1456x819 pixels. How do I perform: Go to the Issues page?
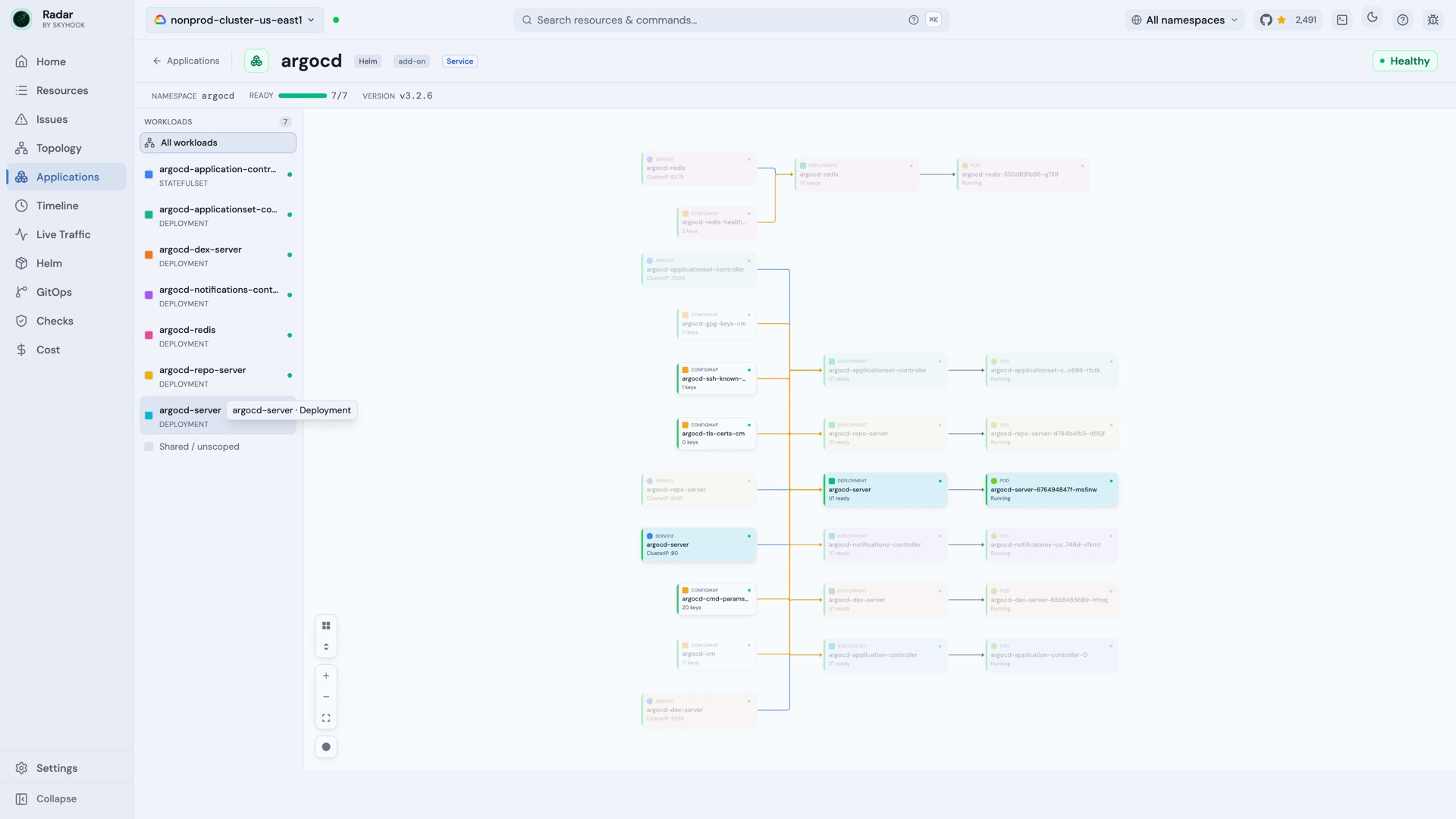tap(67, 119)
